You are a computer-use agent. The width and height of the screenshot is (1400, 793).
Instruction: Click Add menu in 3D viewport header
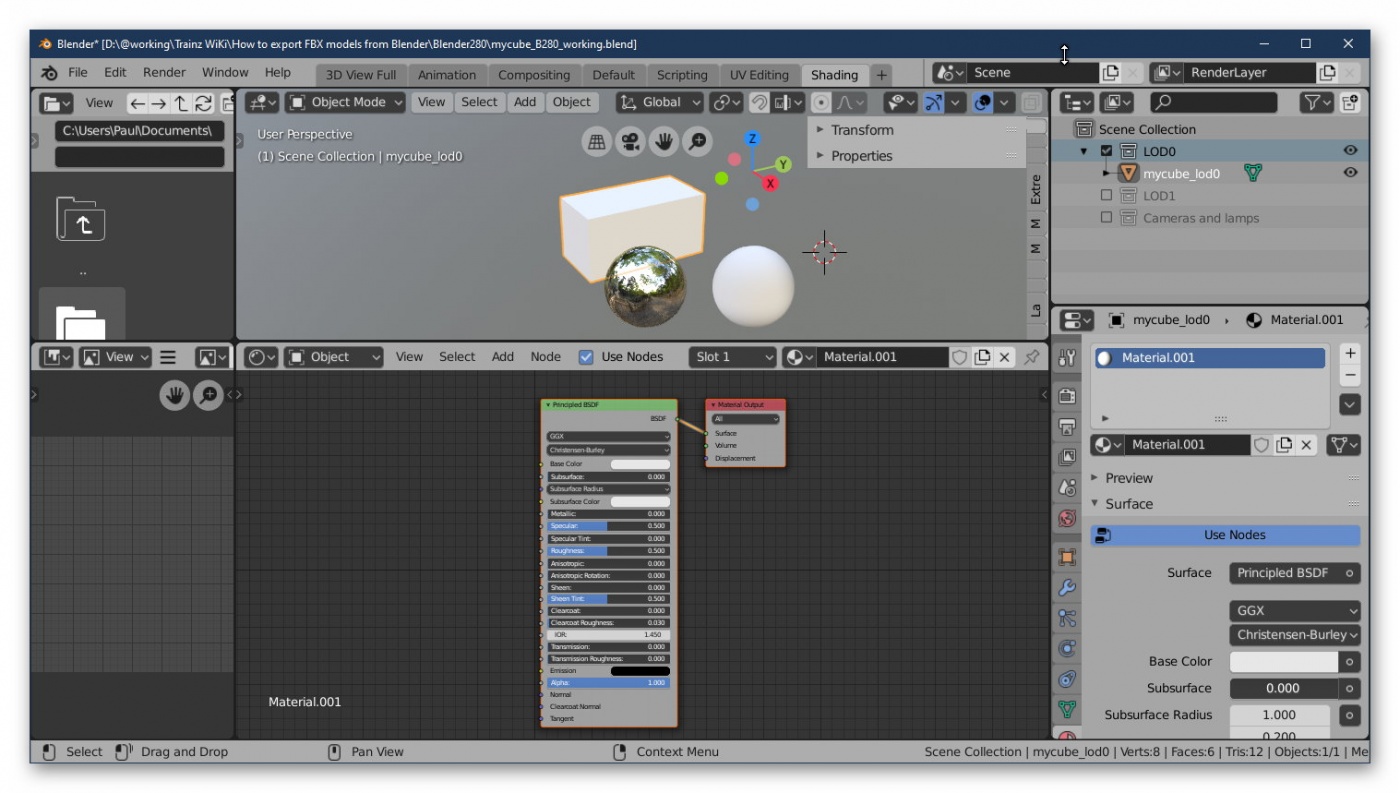pyautogui.click(x=525, y=102)
